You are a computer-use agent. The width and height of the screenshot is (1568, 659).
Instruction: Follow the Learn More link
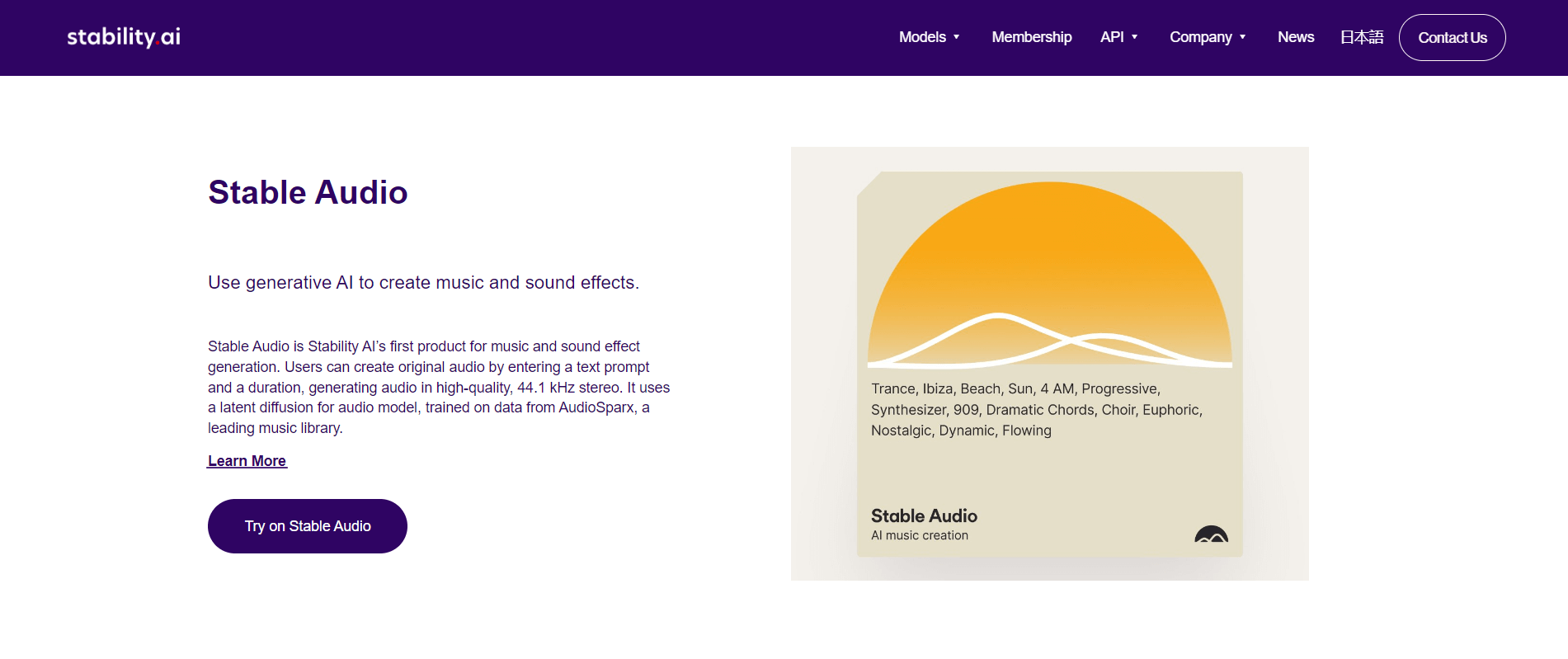[x=247, y=461]
